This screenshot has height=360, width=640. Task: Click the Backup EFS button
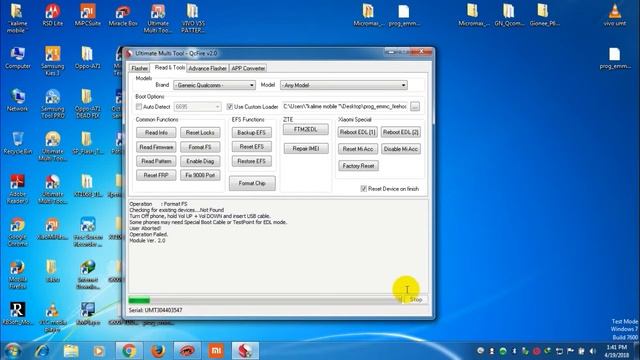click(x=251, y=133)
